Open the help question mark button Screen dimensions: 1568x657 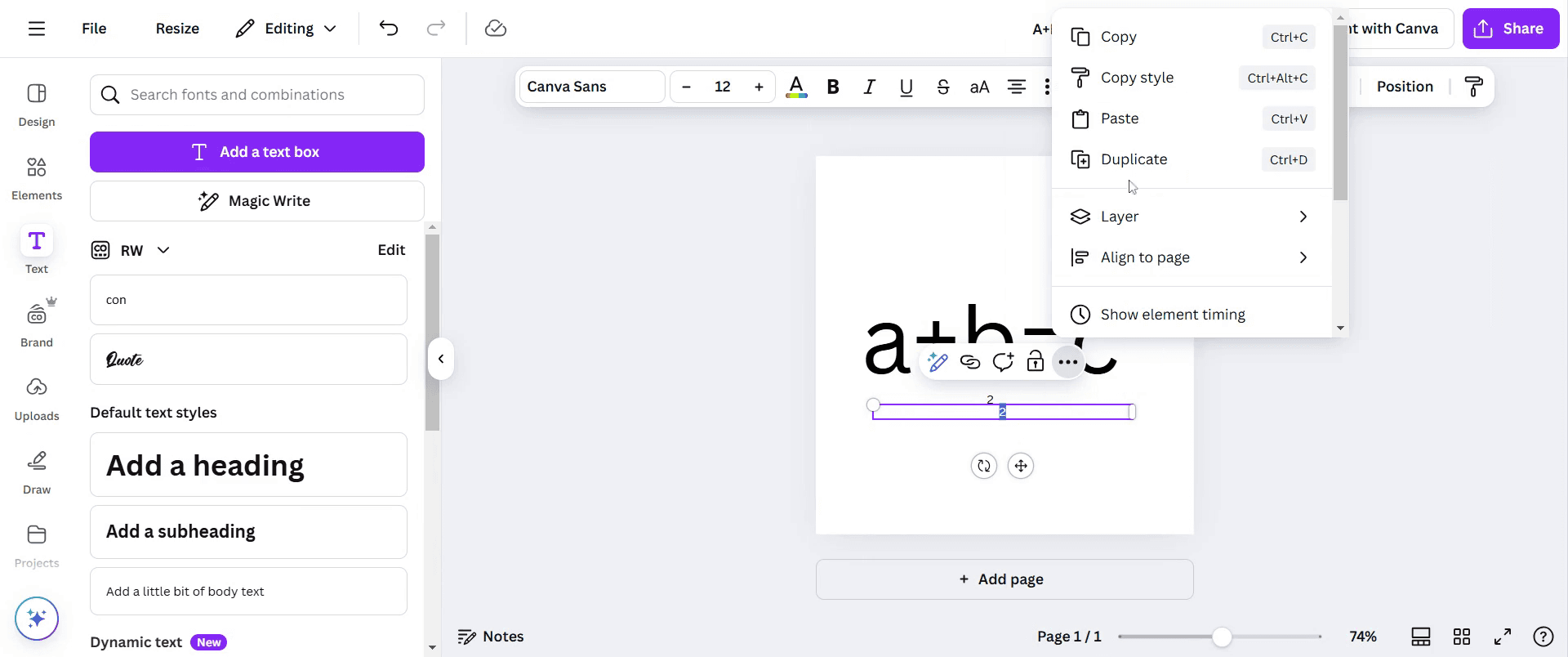[1543, 637]
